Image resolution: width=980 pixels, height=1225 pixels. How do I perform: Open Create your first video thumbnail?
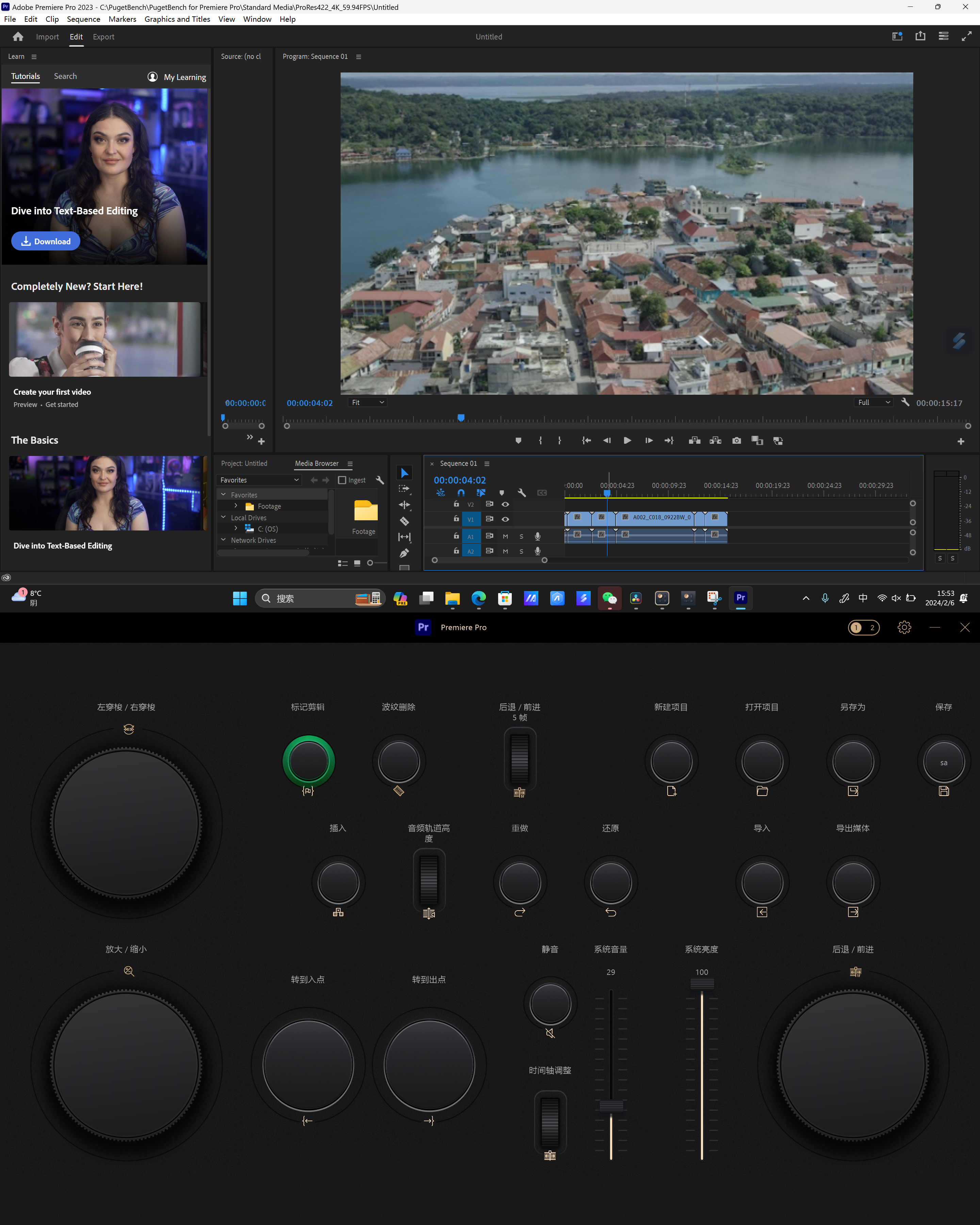104,339
